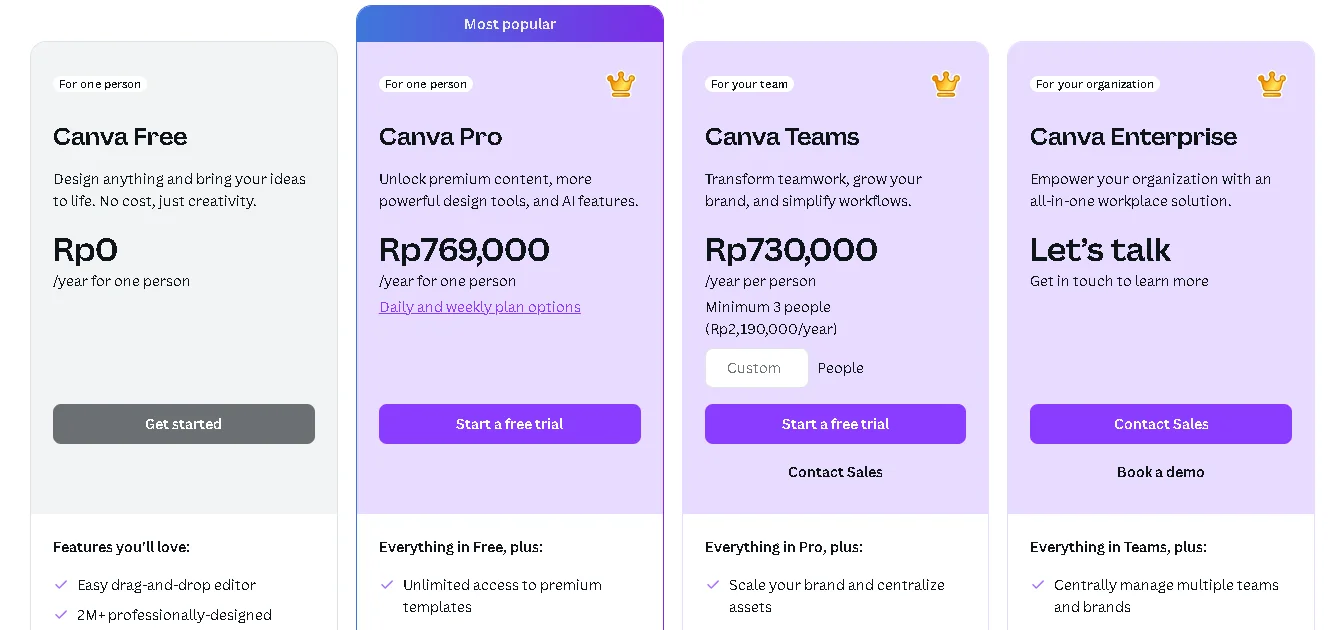
Task: Click the For one person badge on Free card
Action: click(100, 84)
